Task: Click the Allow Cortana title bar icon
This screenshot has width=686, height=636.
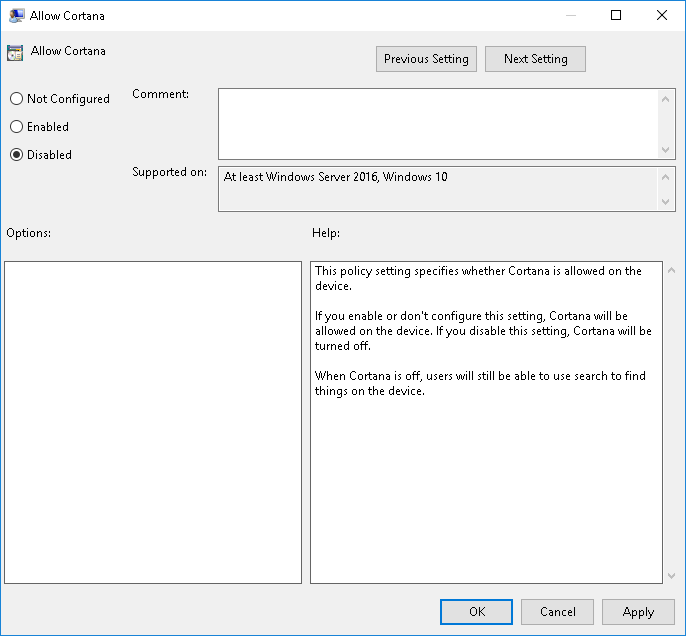Action: coord(17,15)
